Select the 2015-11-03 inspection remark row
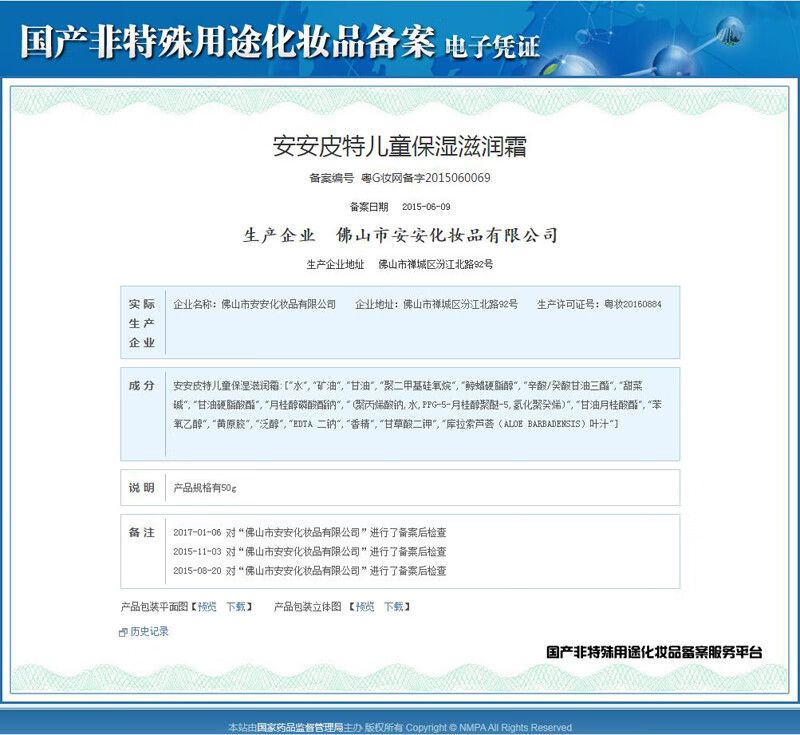The width and height of the screenshot is (800, 735). click(x=310, y=551)
